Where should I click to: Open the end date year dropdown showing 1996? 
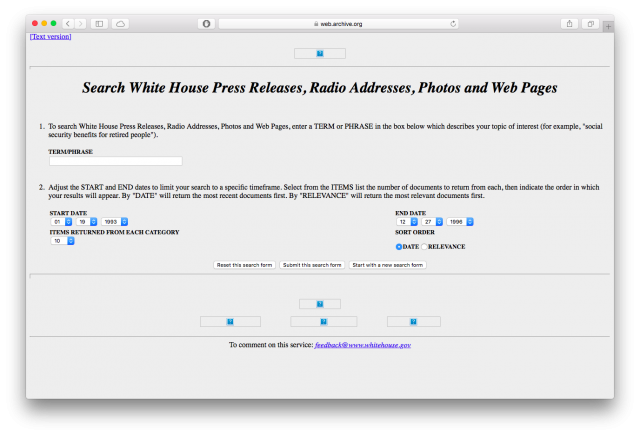(461, 221)
